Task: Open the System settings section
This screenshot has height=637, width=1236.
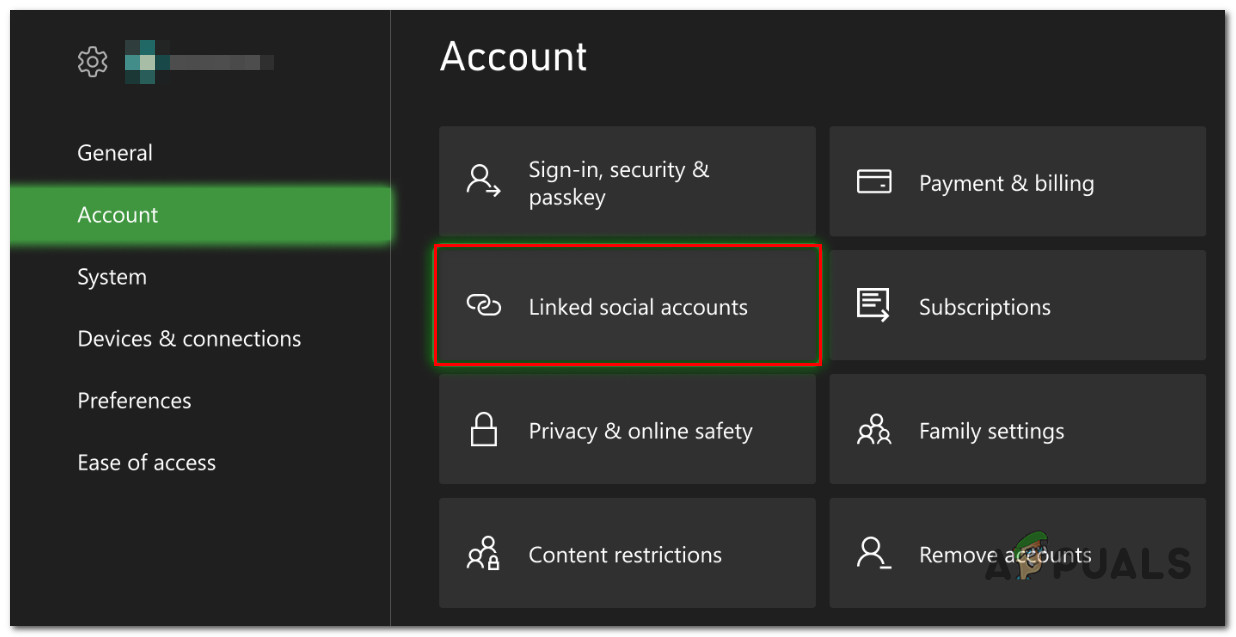Action: 111,276
